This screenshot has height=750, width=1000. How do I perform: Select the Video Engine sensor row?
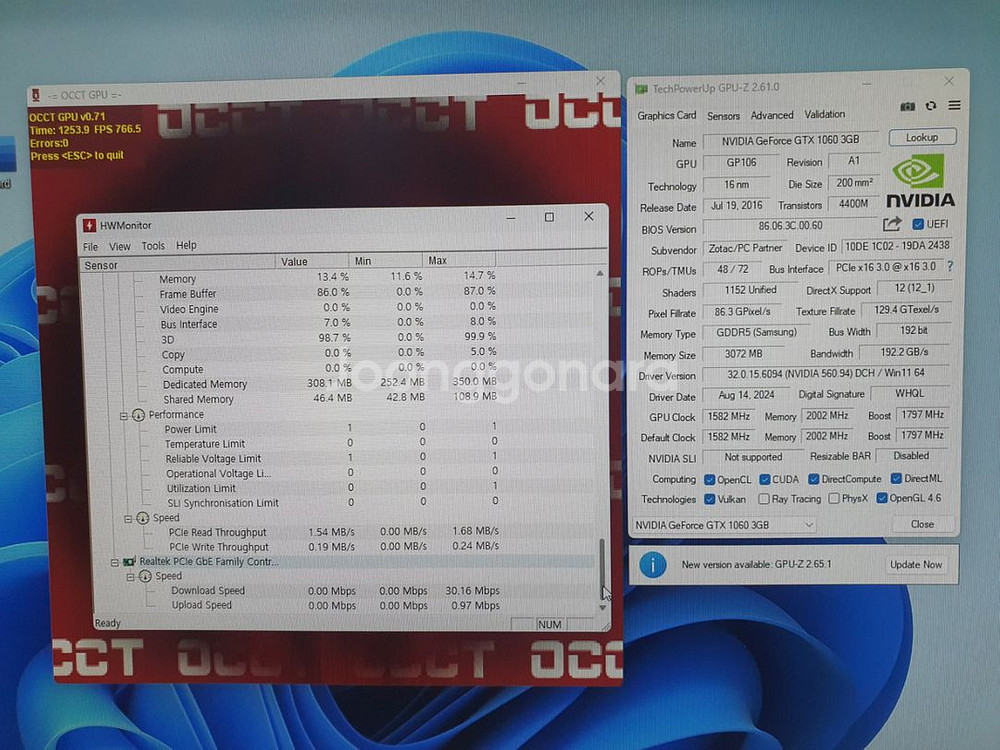click(327, 308)
